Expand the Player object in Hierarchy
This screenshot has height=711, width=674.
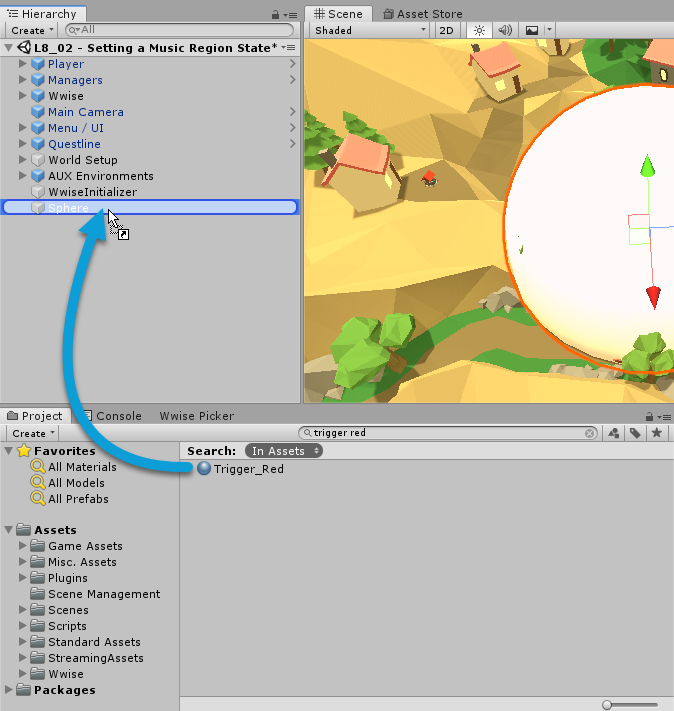point(24,64)
